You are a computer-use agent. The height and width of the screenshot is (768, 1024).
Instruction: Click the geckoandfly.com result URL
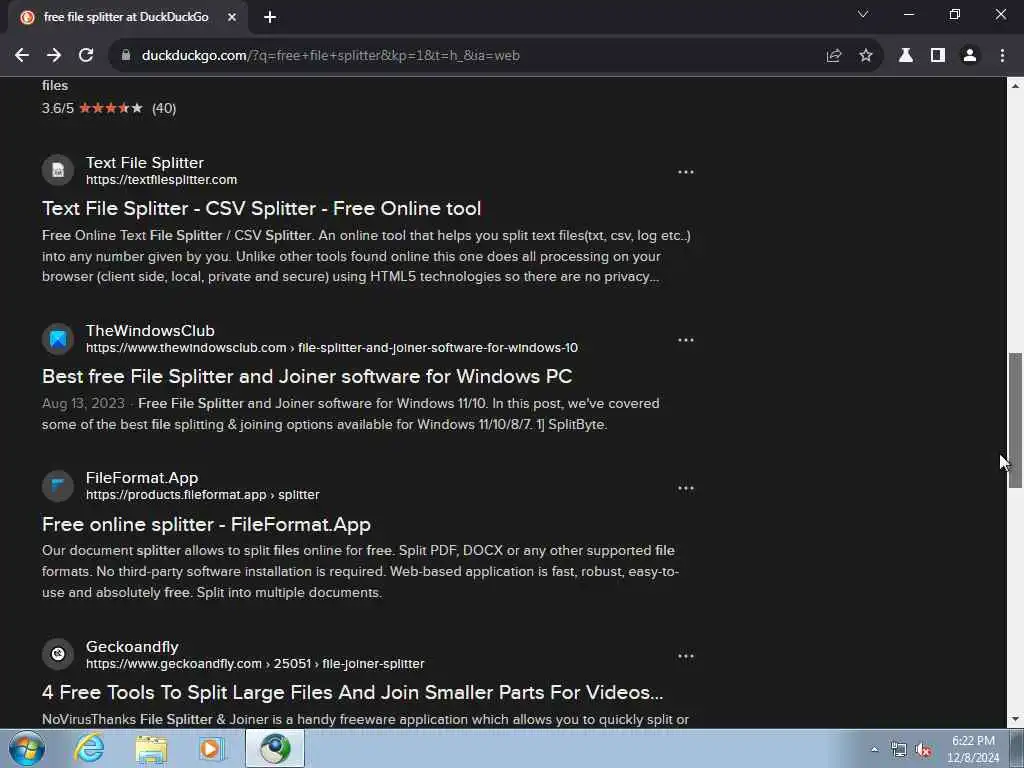tap(255, 664)
